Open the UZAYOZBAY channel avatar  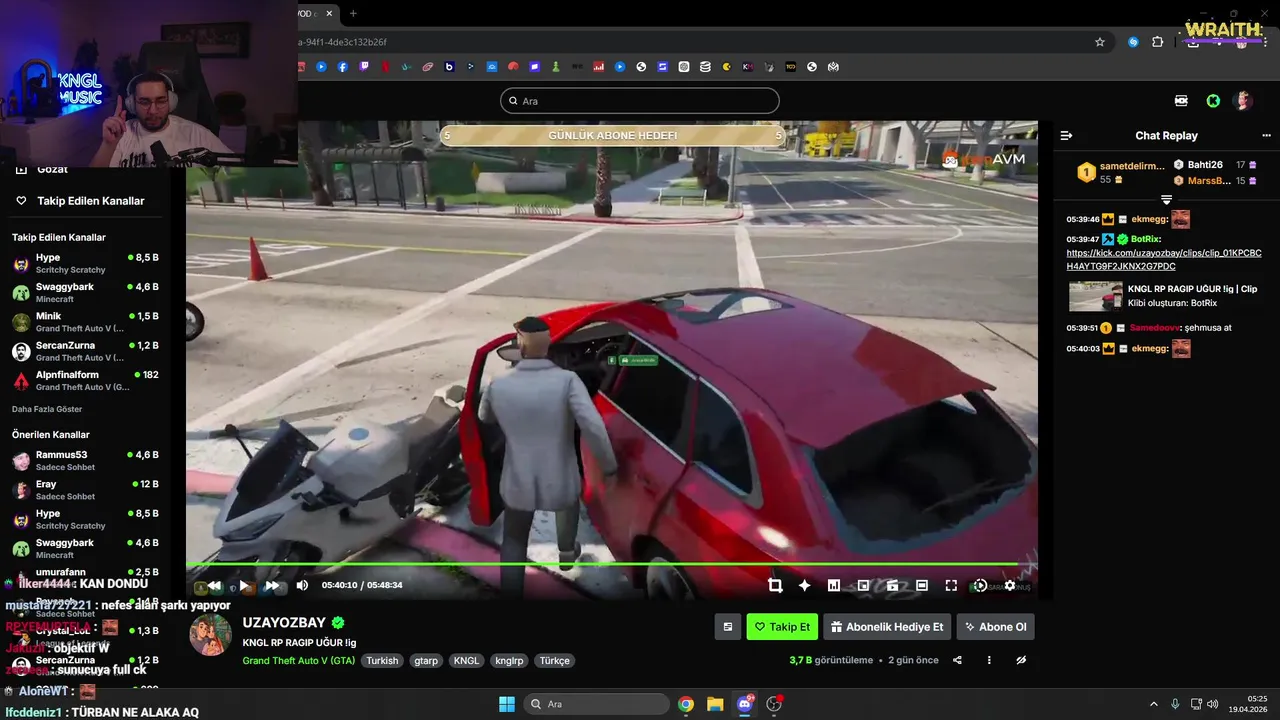click(211, 635)
